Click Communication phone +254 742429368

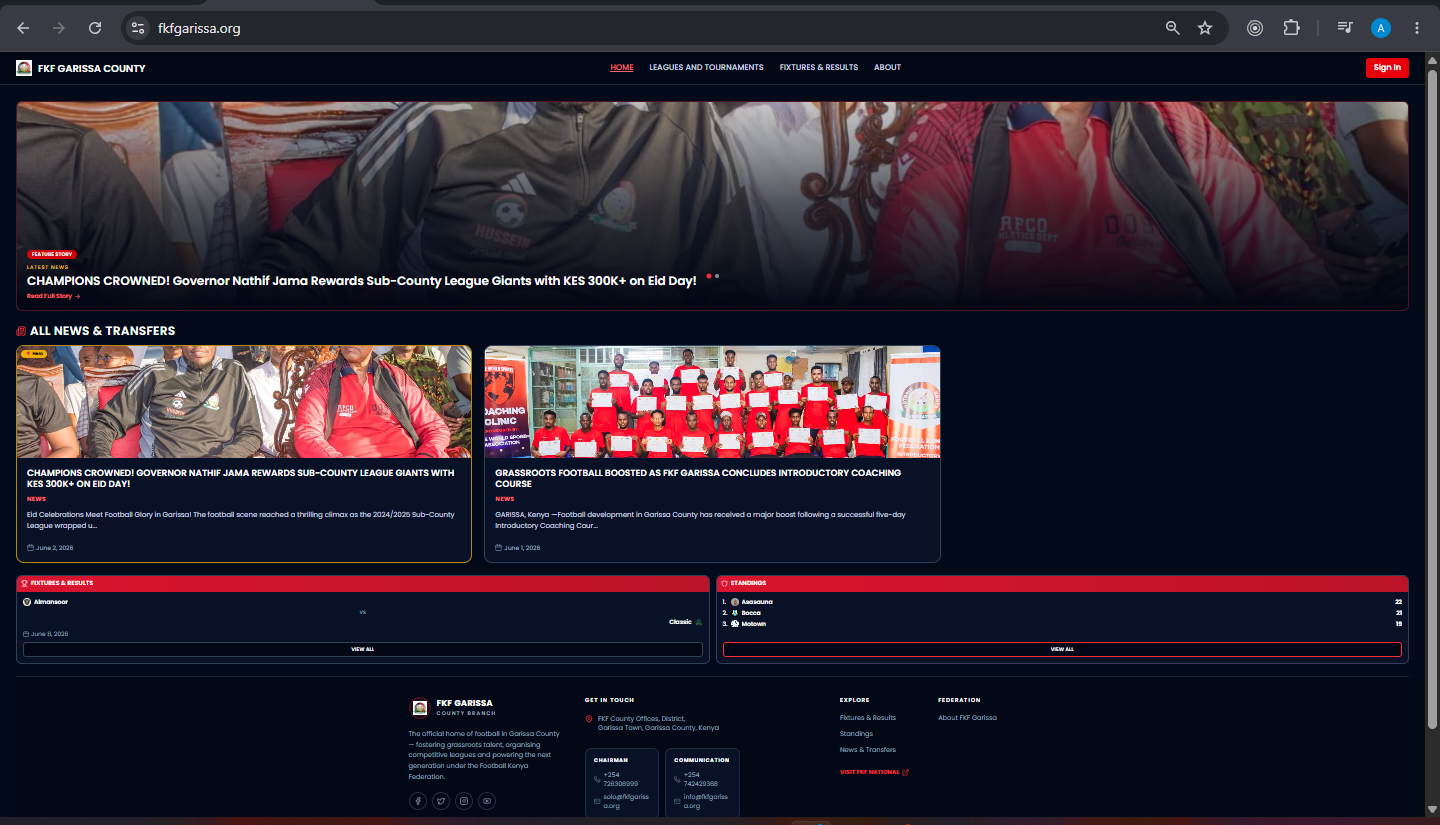[701, 779]
